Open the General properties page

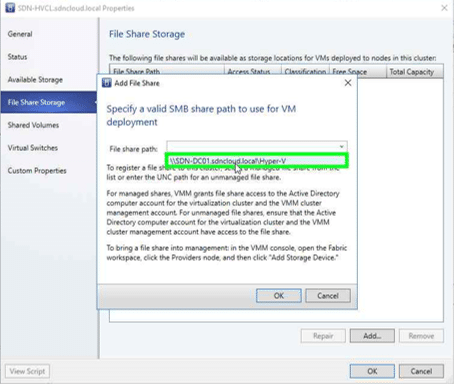[20, 34]
